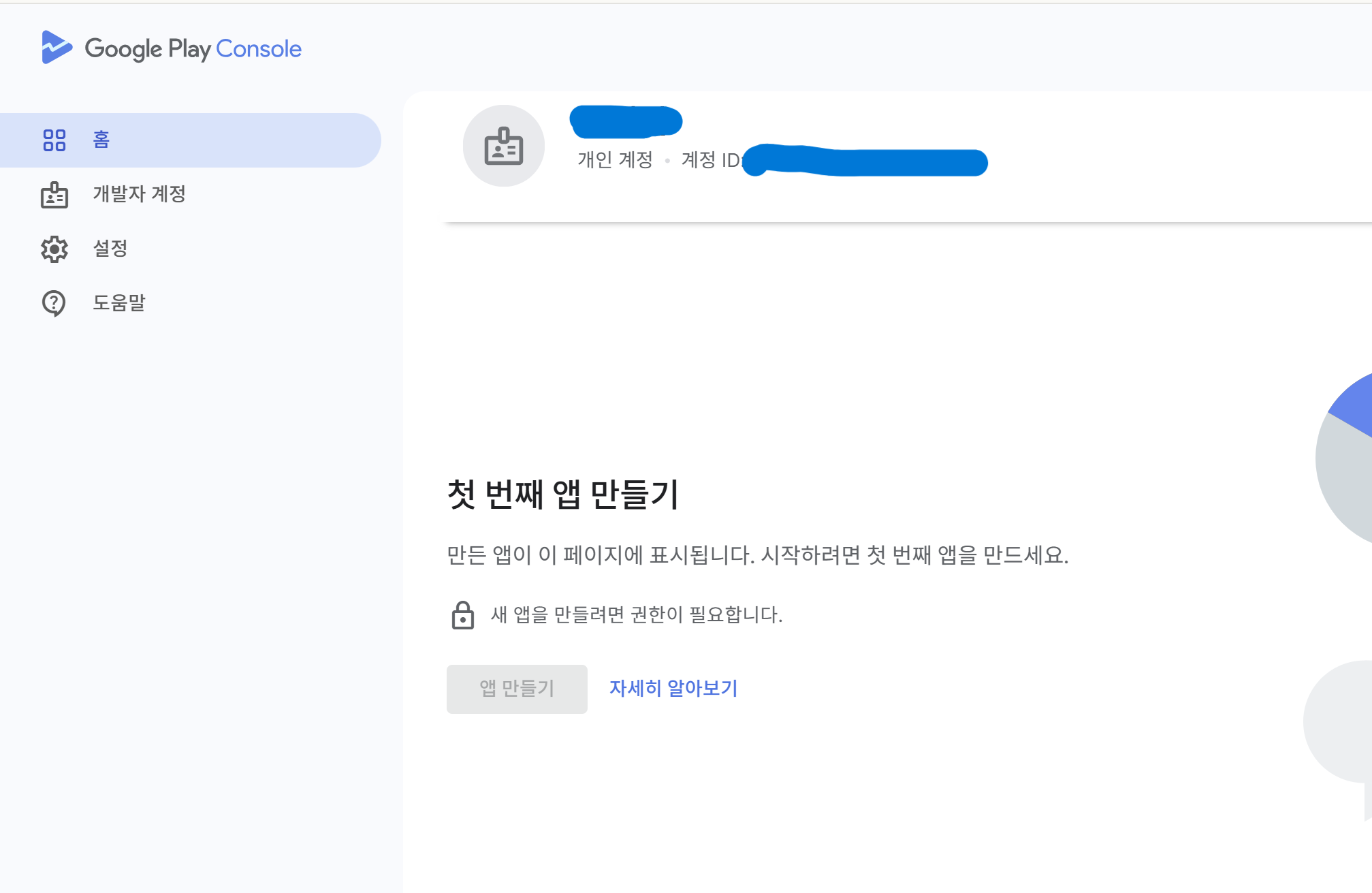
Task: Click the 새 앱을 만들려면 권한이 필요합니다 notice text
Action: (x=637, y=615)
